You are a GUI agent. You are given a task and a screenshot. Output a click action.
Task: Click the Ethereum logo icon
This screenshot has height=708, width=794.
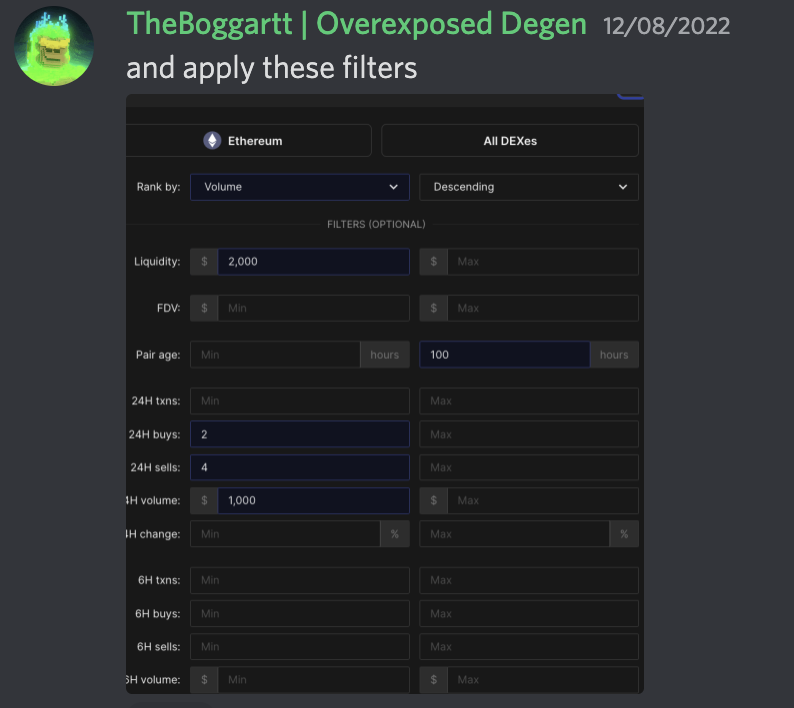(212, 141)
